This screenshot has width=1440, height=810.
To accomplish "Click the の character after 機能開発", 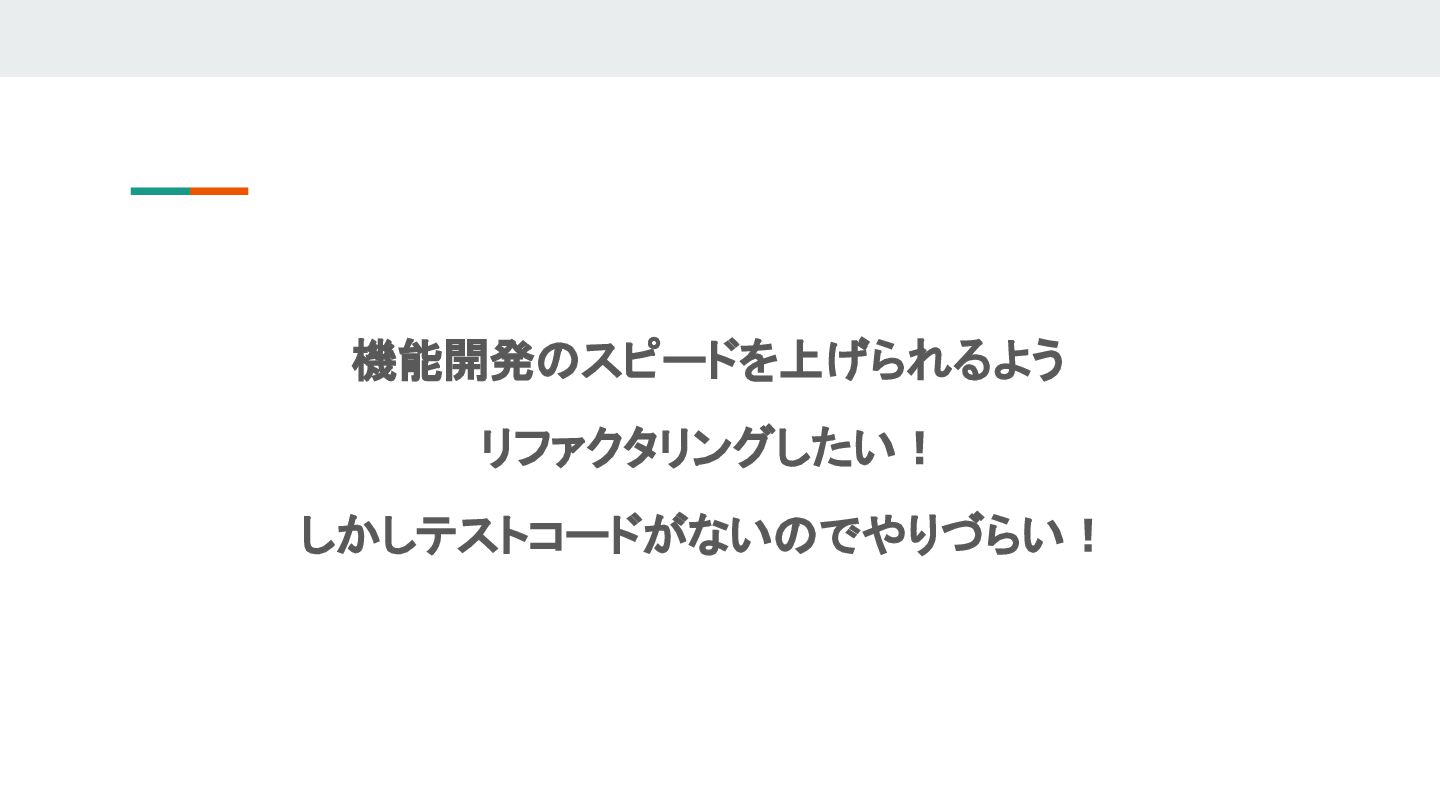I will click(557, 361).
